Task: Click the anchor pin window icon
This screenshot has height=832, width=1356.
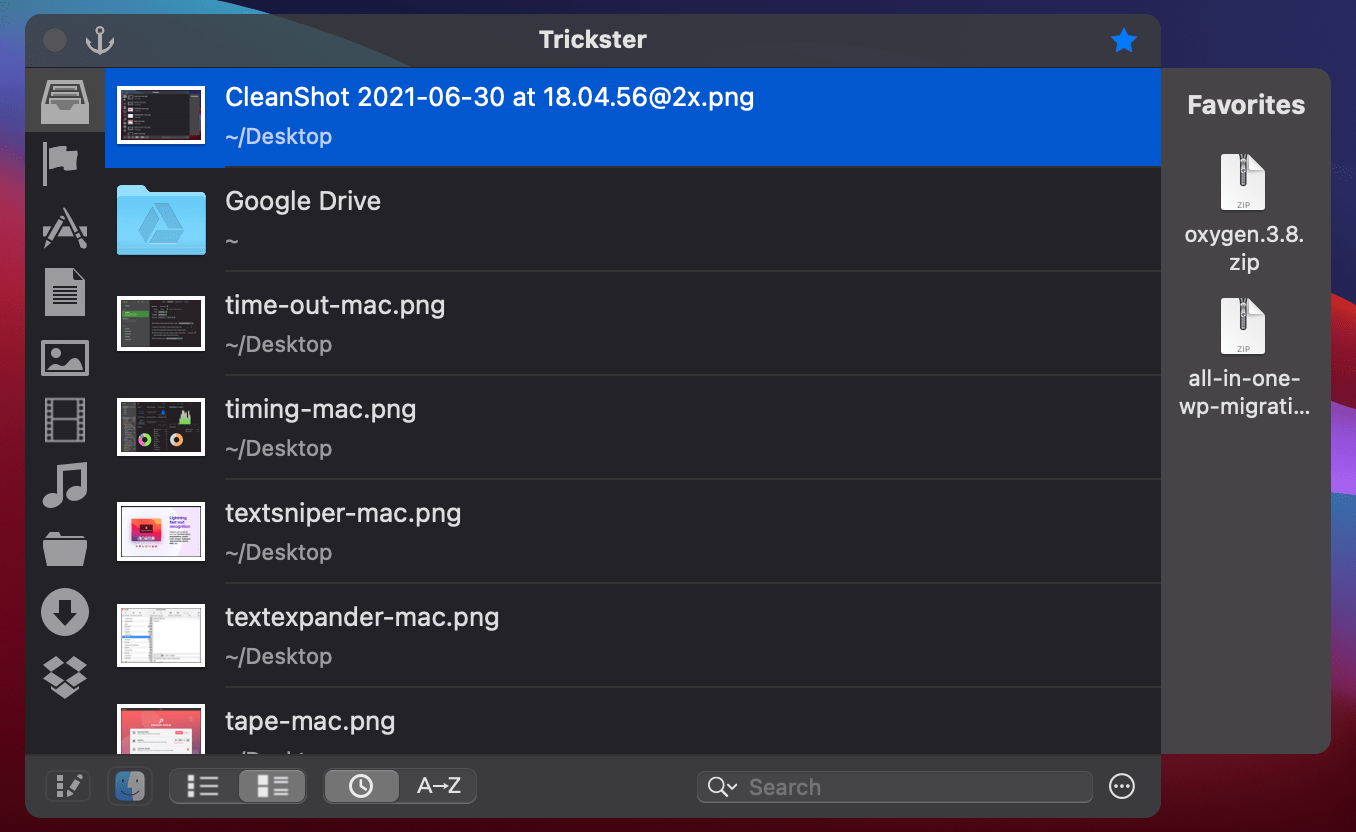Action: (x=99, y=40)
